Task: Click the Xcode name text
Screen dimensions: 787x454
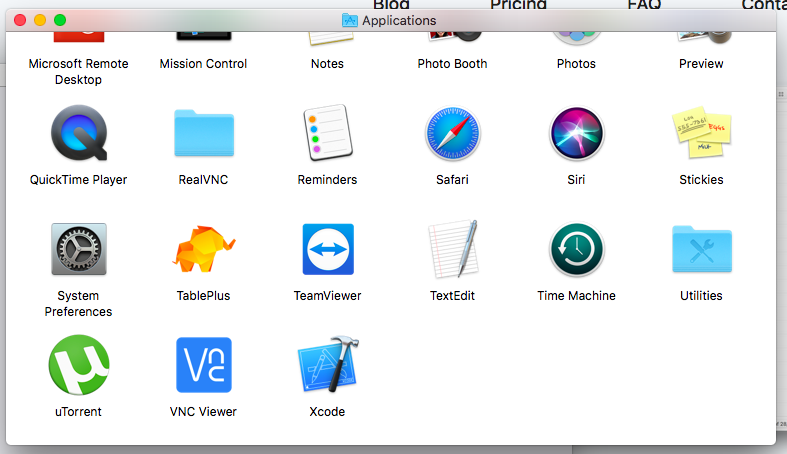Action: [x=327, y=411]
